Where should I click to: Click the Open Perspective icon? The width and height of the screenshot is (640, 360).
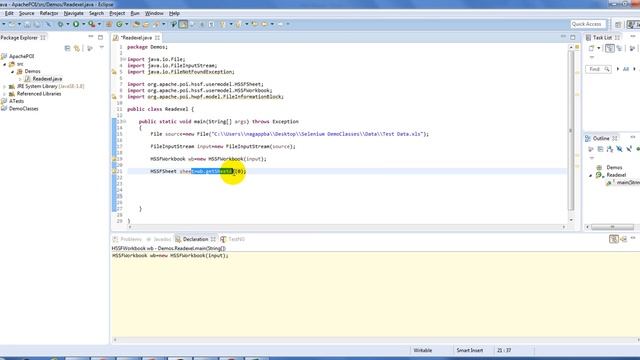coord(618,24)
